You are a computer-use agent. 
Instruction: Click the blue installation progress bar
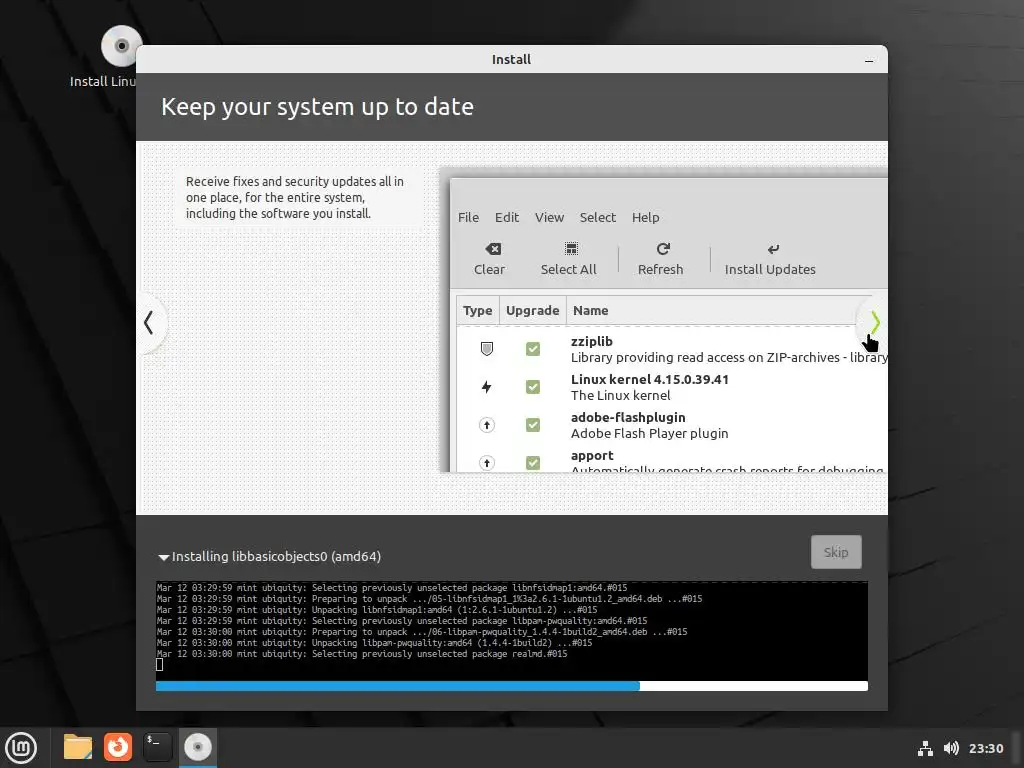512,686
